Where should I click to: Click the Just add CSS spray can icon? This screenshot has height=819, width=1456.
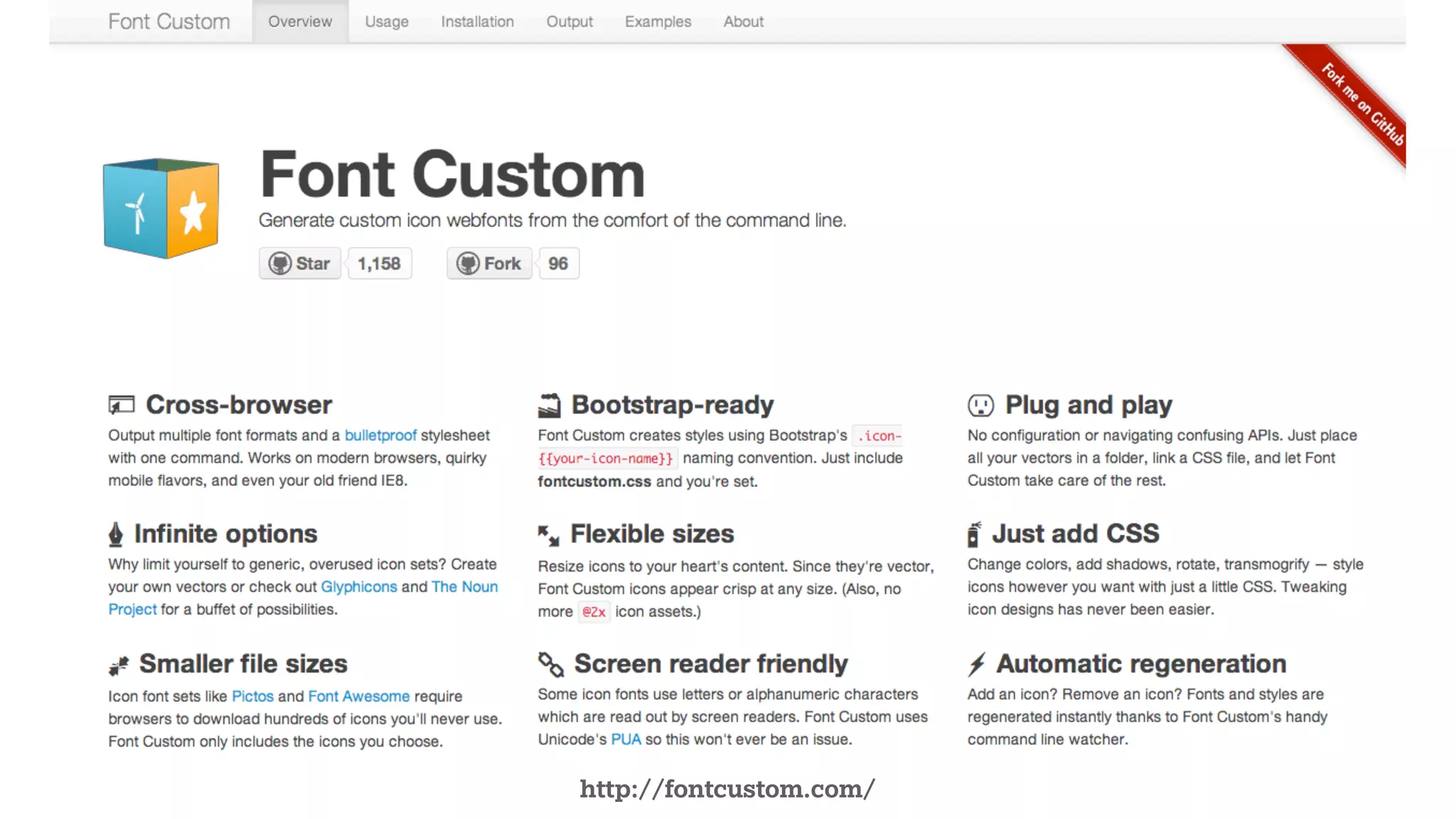click(974, 534)
